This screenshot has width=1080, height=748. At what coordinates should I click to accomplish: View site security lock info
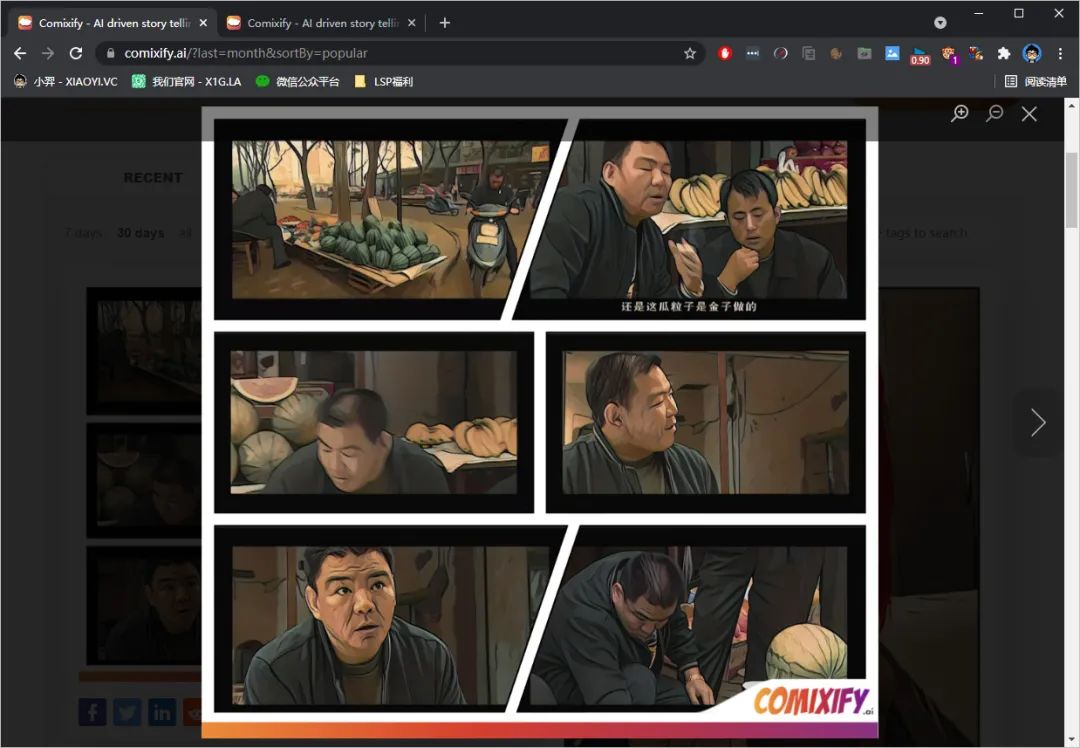coord(110,53)
